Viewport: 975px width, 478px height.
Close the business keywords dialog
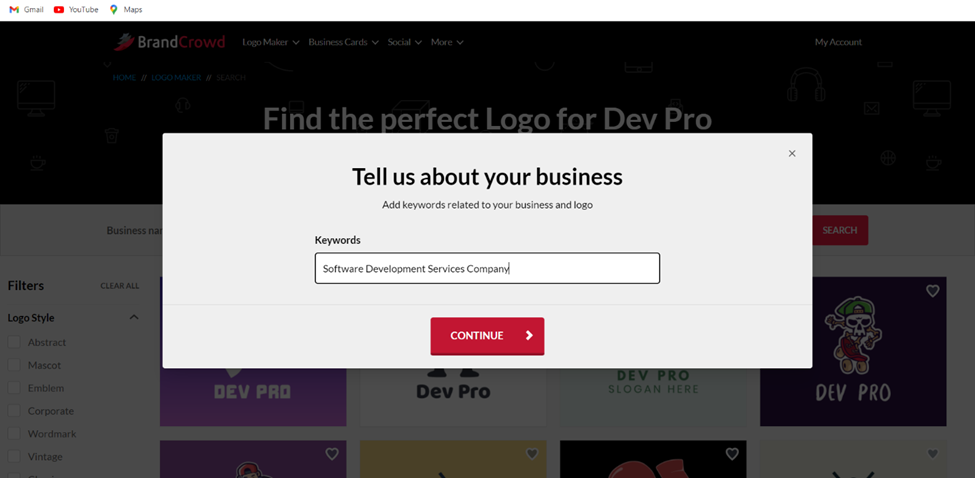click(x=792, y=154)
